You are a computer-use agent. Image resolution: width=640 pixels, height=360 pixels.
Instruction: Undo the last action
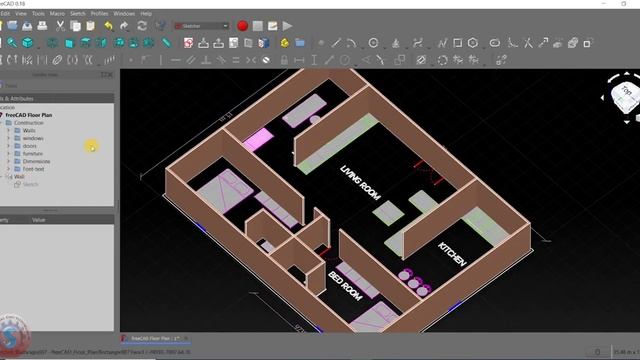(109, 26)
